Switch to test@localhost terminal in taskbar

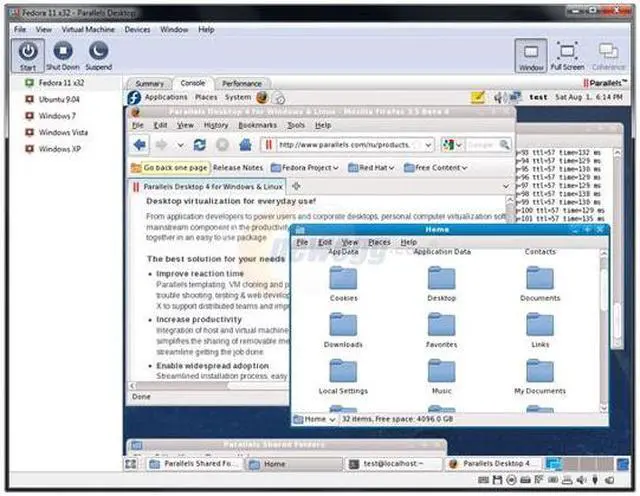coord(395,464)
